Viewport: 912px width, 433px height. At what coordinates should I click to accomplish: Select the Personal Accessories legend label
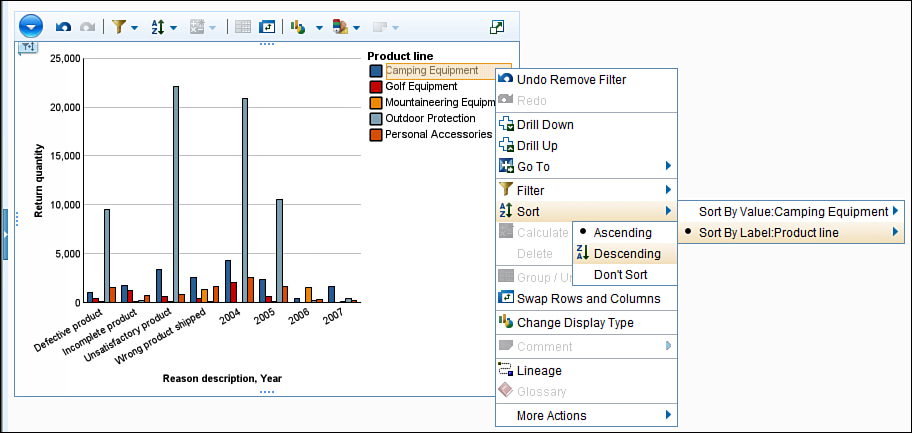click(439, 134)
